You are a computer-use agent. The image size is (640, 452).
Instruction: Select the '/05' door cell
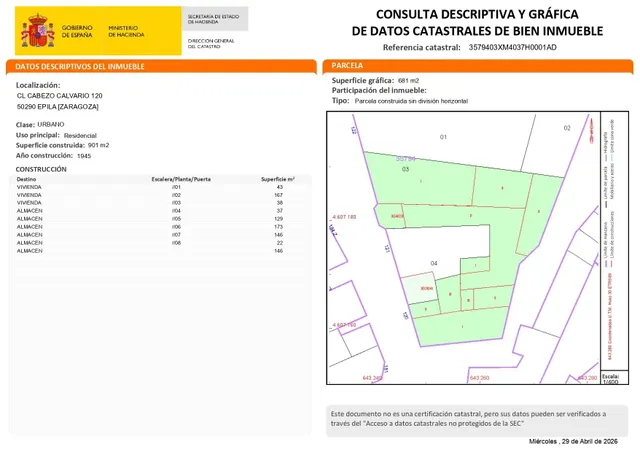[176, 219]
